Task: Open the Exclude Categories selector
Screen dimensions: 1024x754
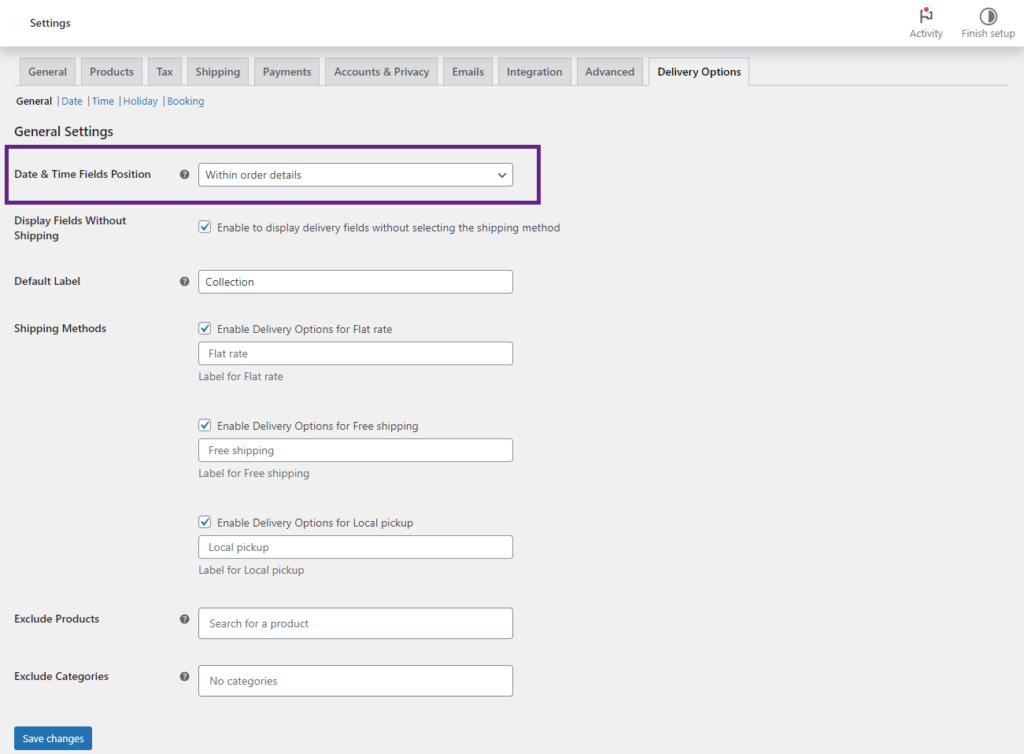Action: tap(355, 681)
